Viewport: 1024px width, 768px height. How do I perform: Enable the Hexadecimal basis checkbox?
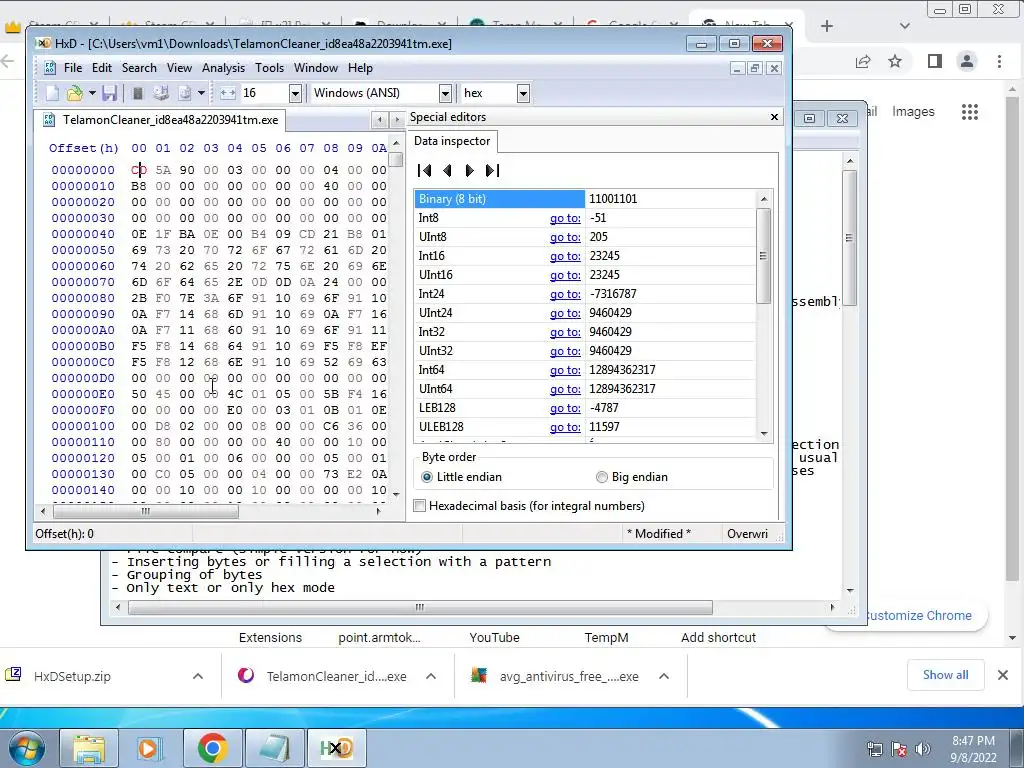420,505
